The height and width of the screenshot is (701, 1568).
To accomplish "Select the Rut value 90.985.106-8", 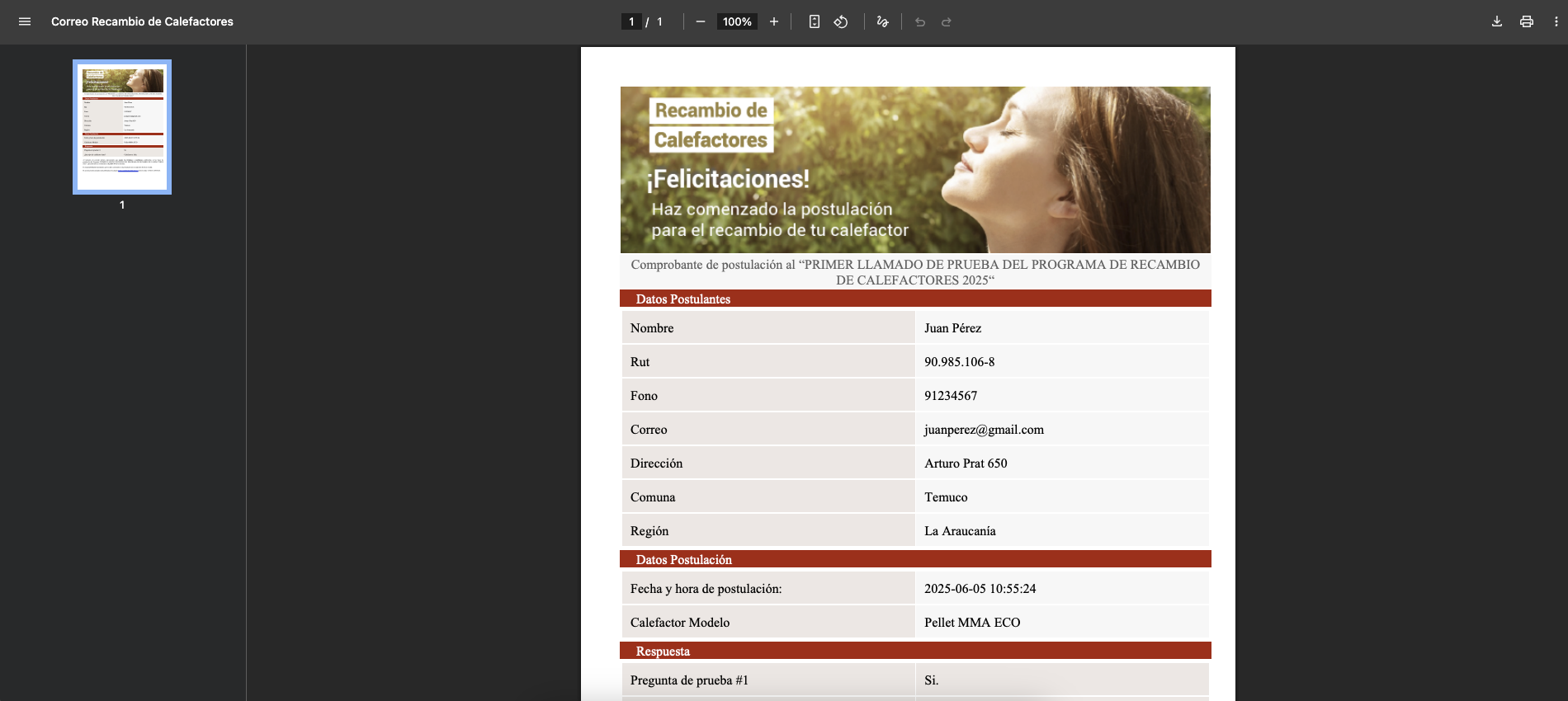I will click(x=959, y=362).
